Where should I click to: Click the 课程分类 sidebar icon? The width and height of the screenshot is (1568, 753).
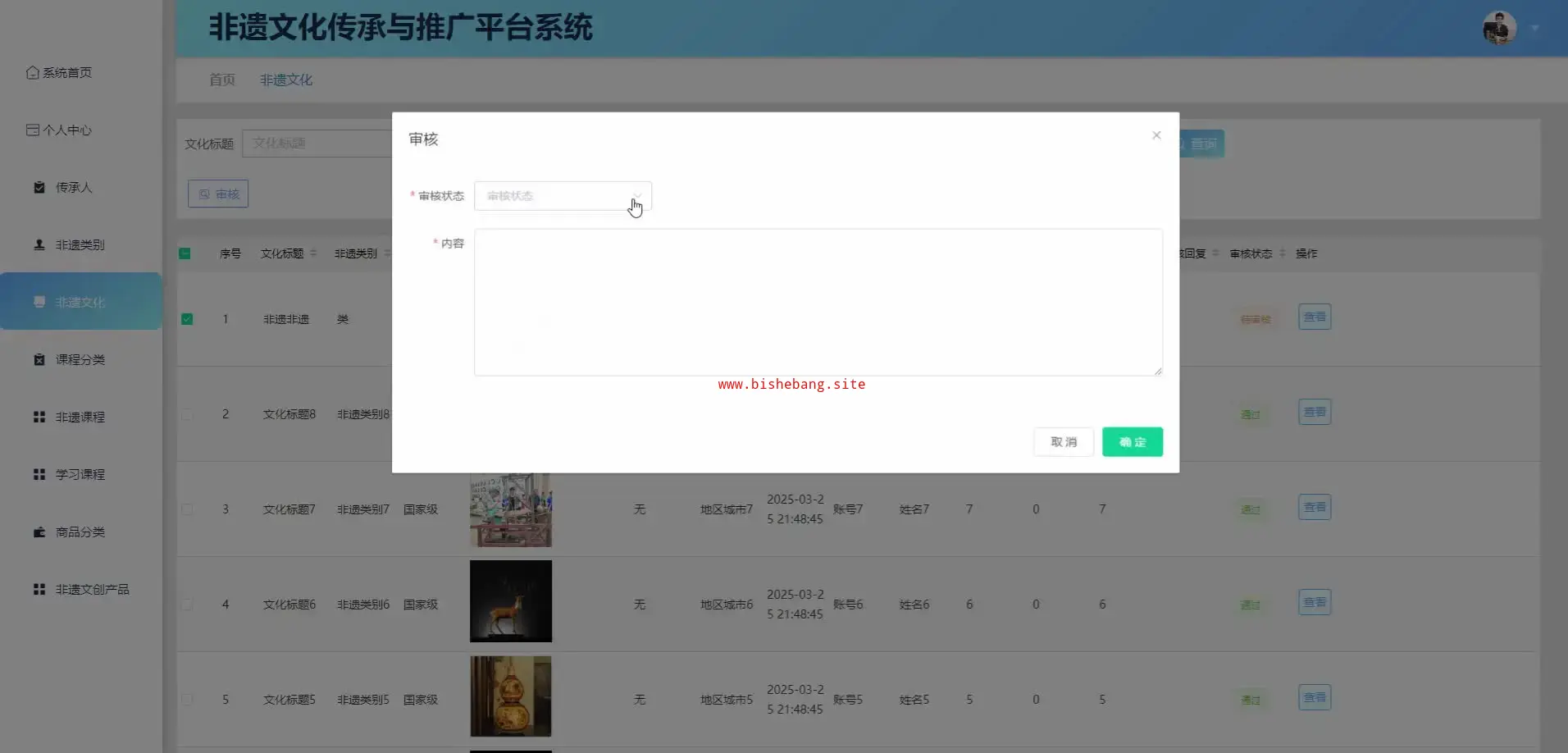coord(39,360)
